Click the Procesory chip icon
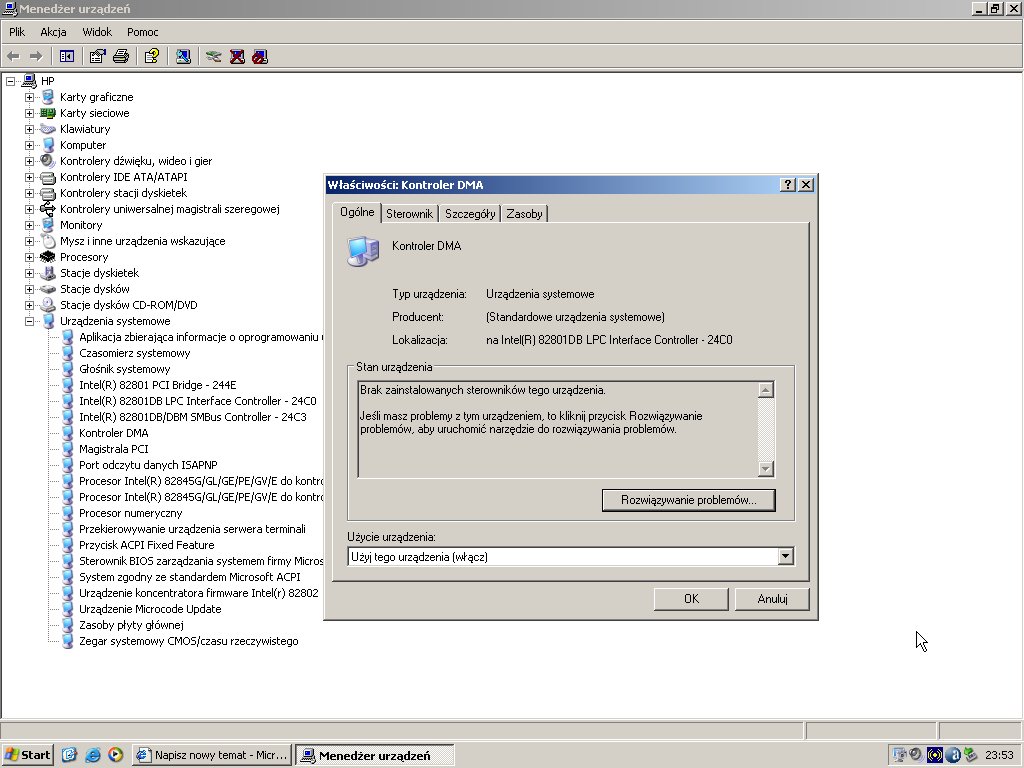1024x768 pixels. 48,257
